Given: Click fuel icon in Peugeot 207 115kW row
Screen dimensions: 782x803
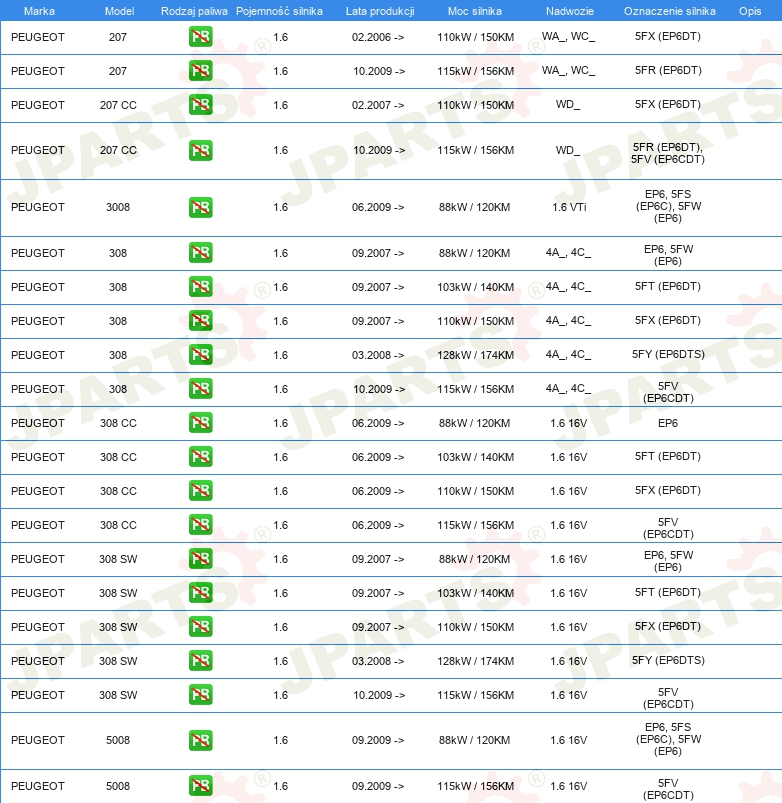Looking at the screenshot, I should point(201,71).
